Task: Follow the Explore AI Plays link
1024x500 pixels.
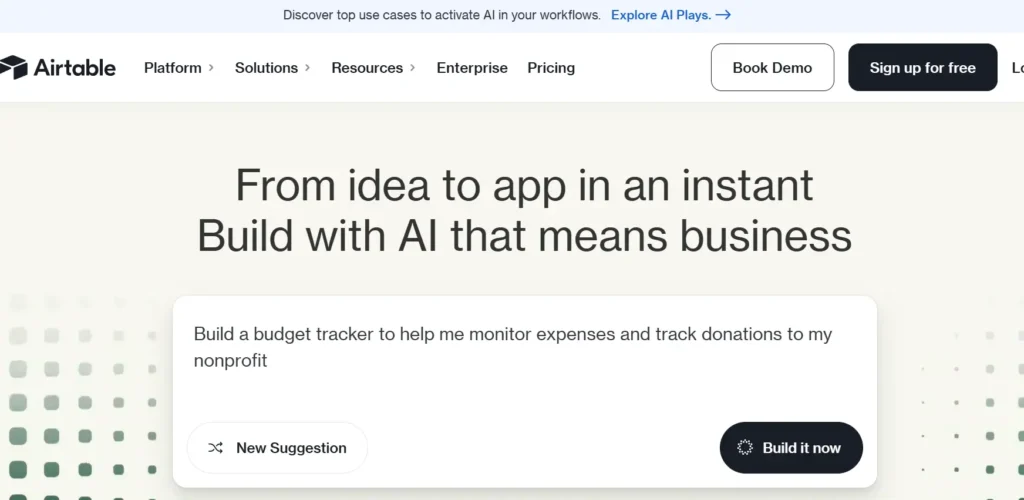Action: click(x=661, y=15)
